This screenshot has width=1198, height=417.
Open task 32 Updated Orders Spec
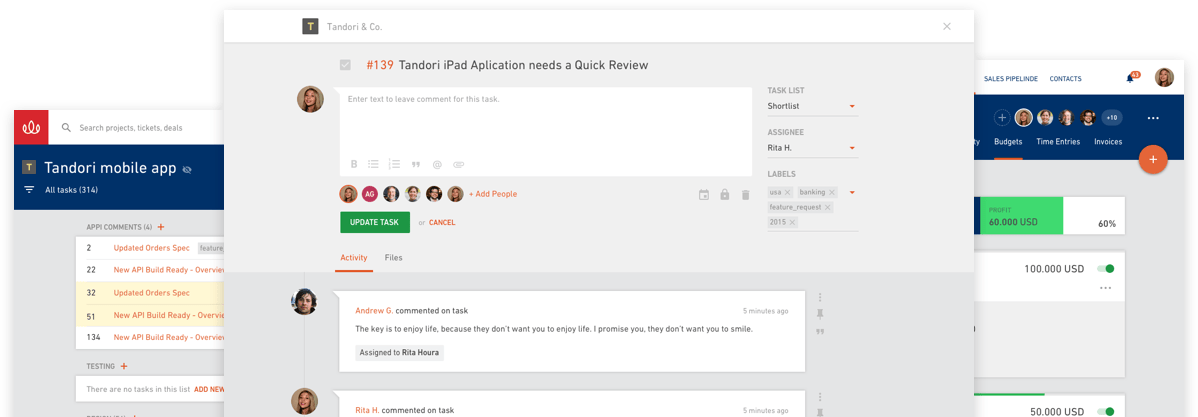pos(151,293)
